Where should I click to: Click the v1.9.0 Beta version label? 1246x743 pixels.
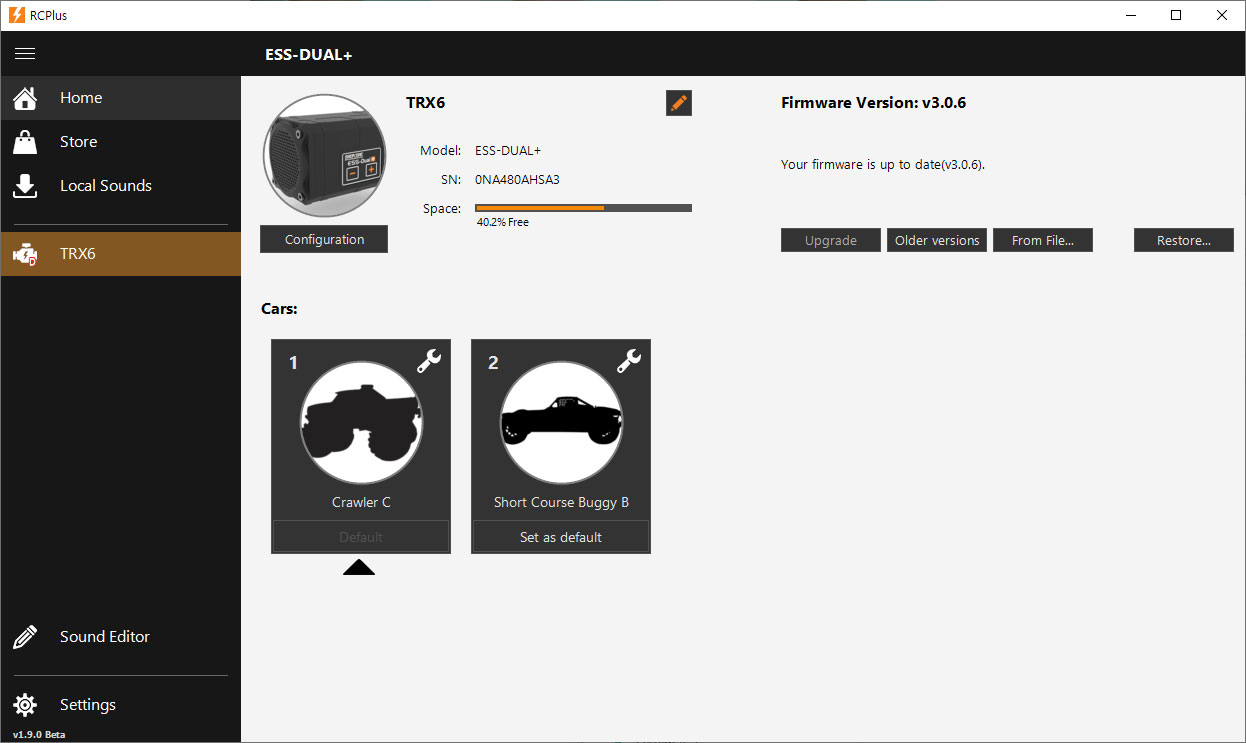(39, 735)
